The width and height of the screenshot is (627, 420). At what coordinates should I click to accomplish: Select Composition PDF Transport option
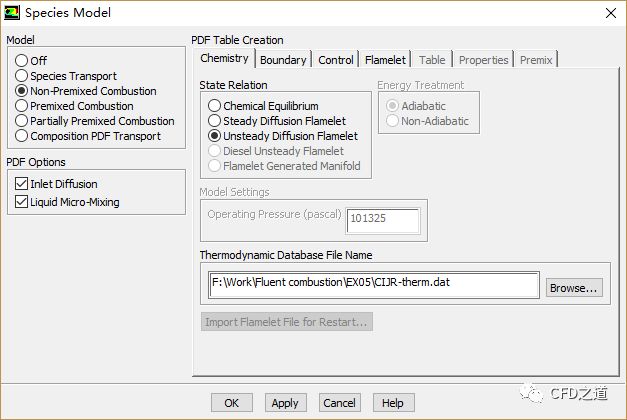tap(21, 136)
